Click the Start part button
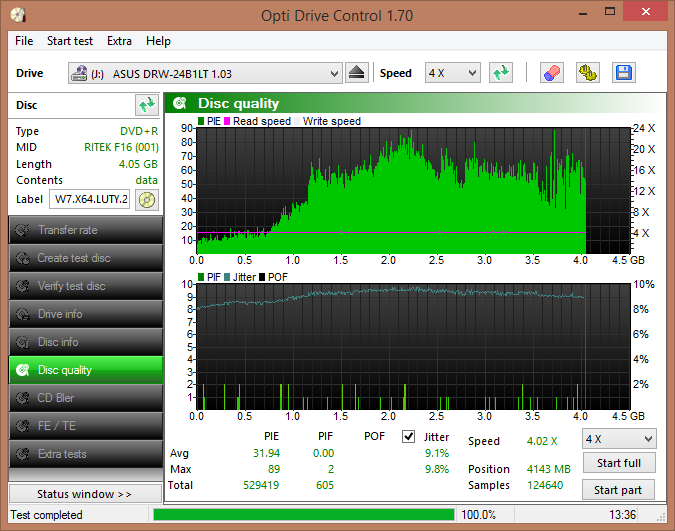 tap(619, 490)
